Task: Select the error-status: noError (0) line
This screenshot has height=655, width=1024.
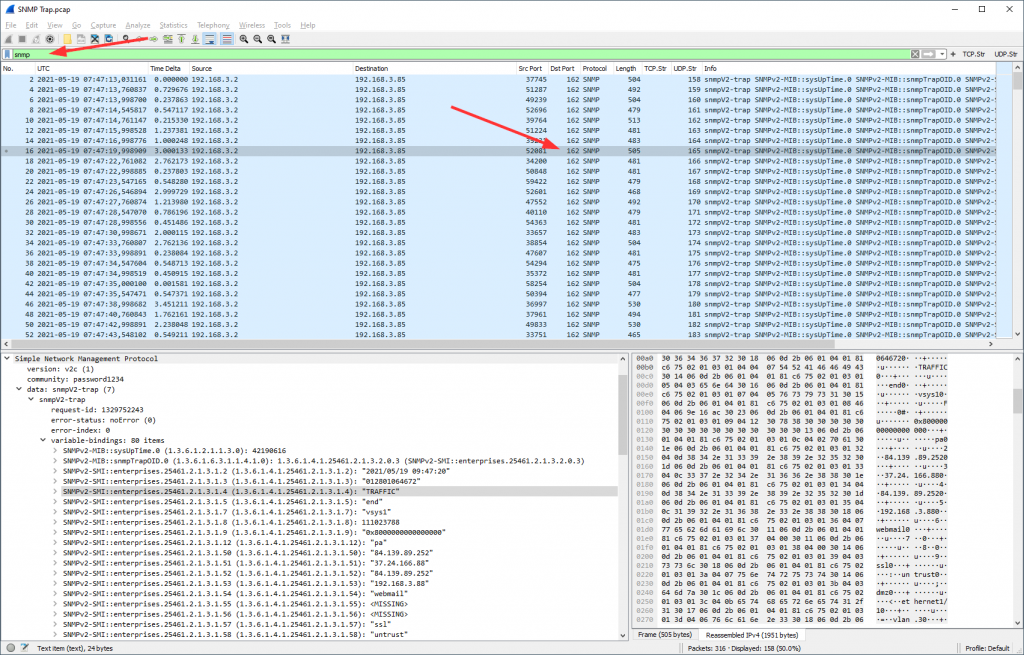Action: point(103,420)
